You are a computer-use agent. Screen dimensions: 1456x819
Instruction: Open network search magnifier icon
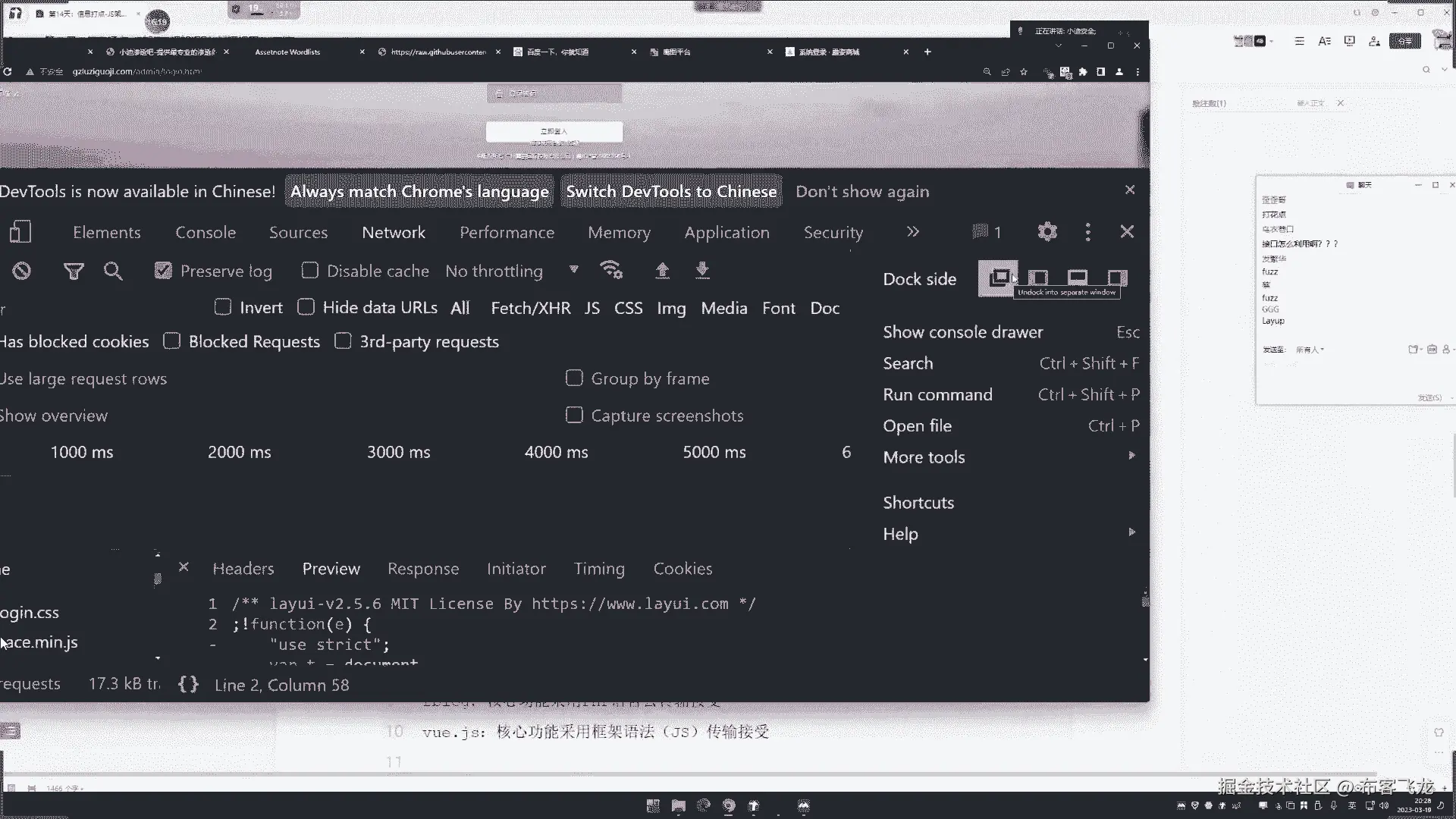click(113, 271)
